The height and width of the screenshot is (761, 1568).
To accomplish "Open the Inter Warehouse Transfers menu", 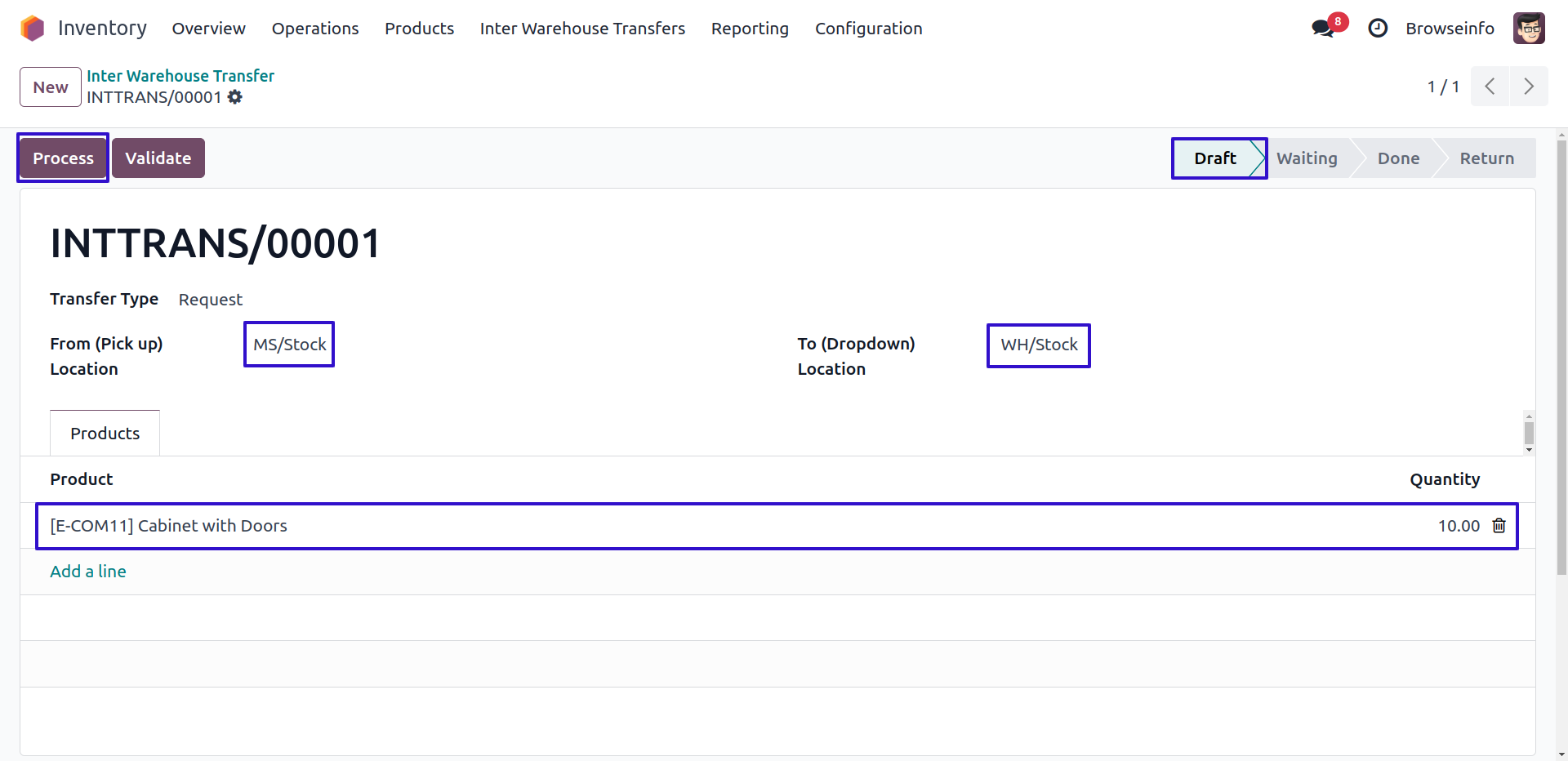I will pos(582,29).
